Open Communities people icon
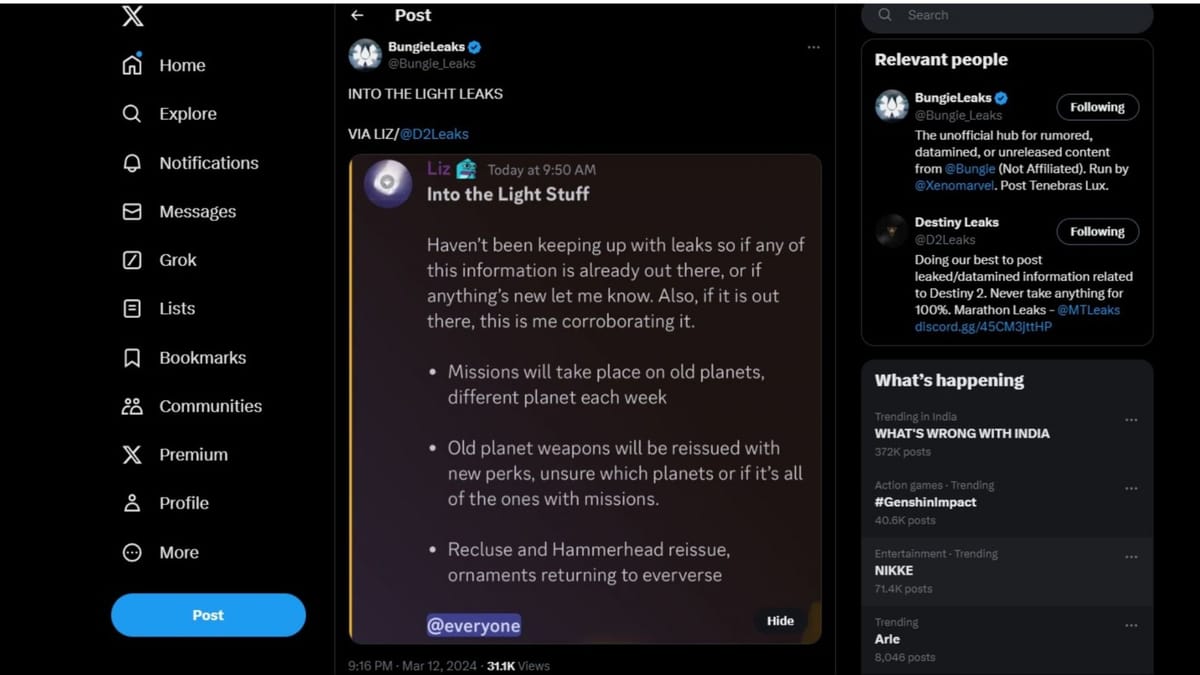This screenshot has height=675, width=1200. [132, 406]
